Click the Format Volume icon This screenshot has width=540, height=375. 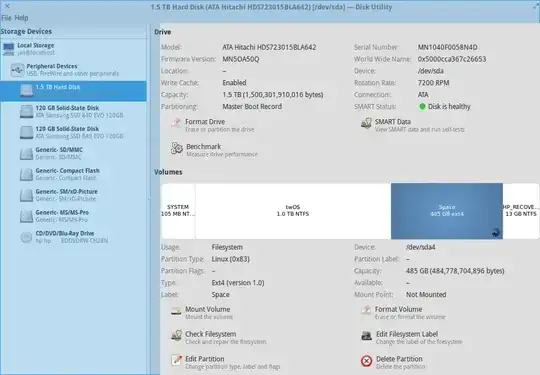(366, 310)
